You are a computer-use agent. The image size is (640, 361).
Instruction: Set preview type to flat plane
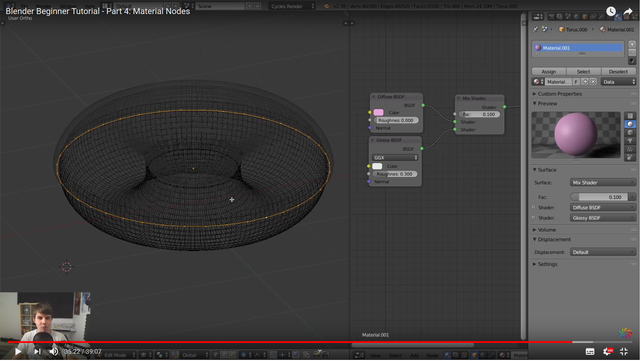[x=630, y=116]
